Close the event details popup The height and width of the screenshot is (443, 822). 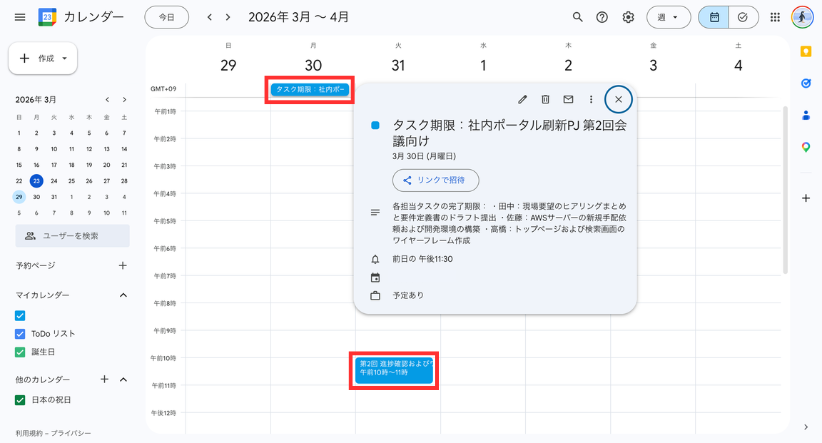619,99
